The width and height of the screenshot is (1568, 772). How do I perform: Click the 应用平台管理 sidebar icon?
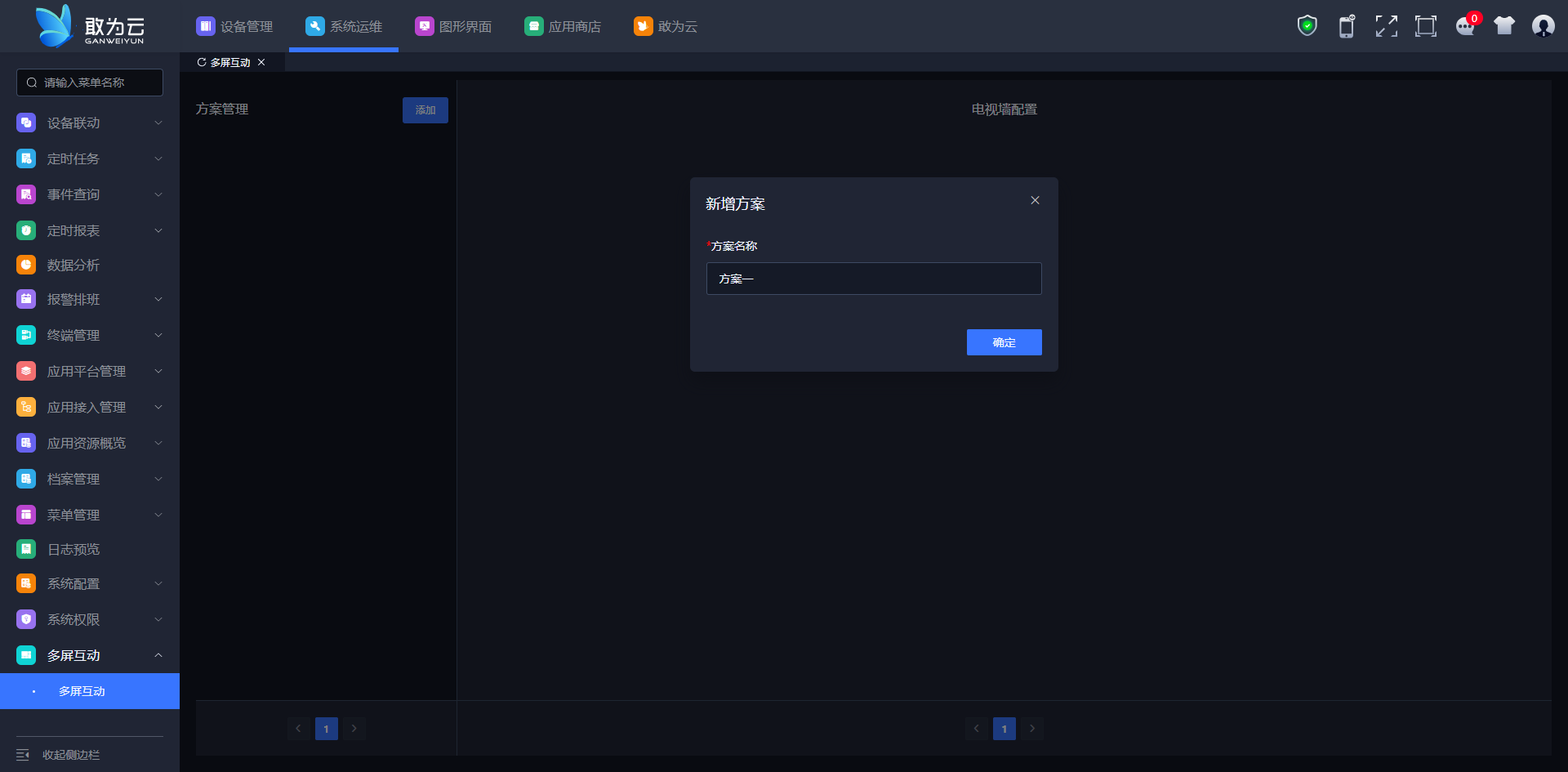[x=26, y=371]
